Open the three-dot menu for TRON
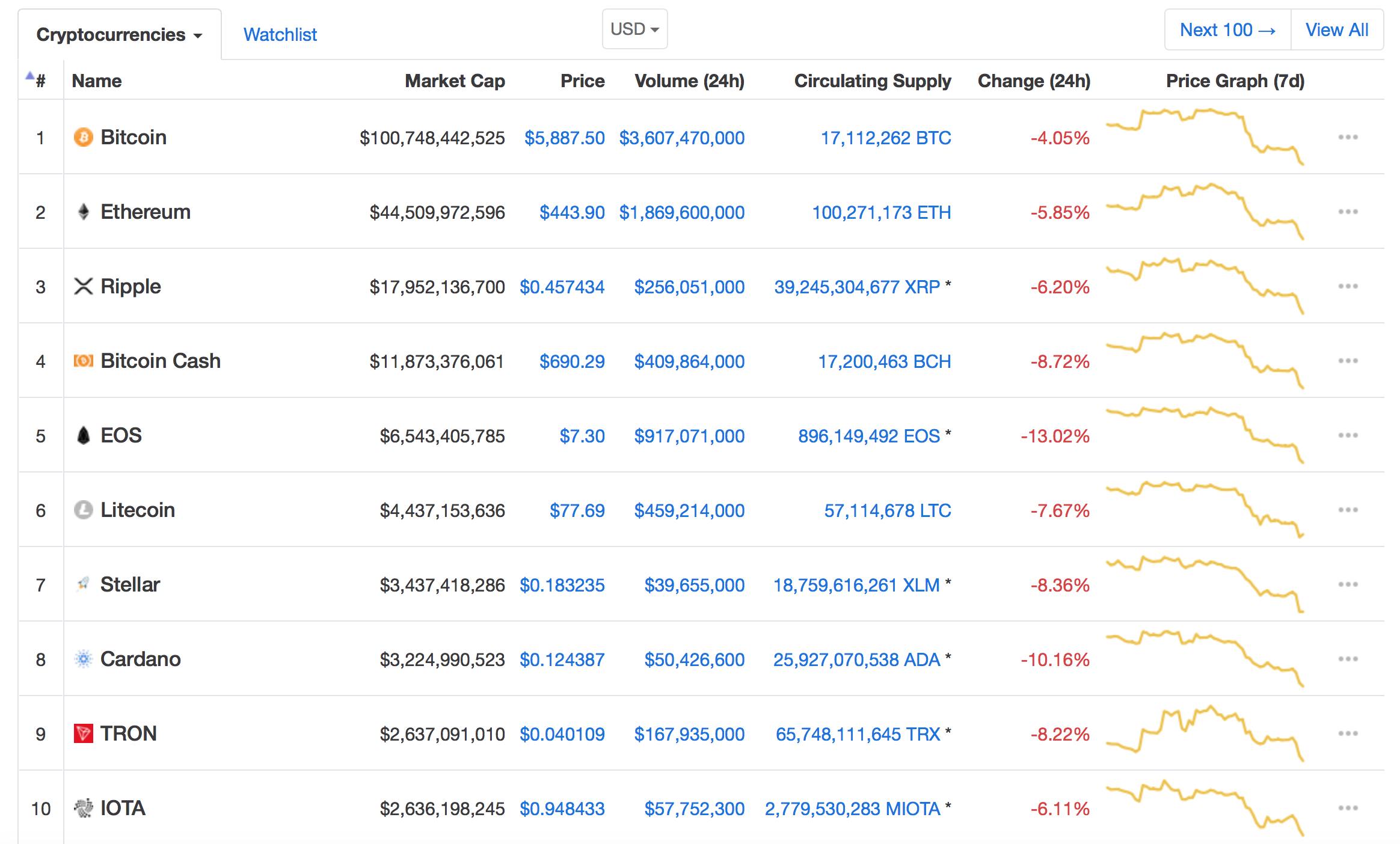 [x=1348, y=733]
